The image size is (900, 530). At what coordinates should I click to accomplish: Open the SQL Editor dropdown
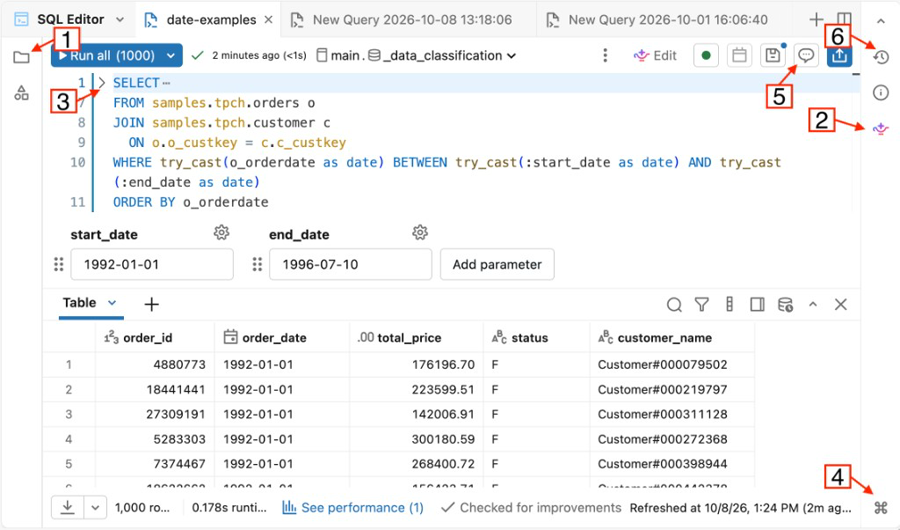tap(120, 20)
